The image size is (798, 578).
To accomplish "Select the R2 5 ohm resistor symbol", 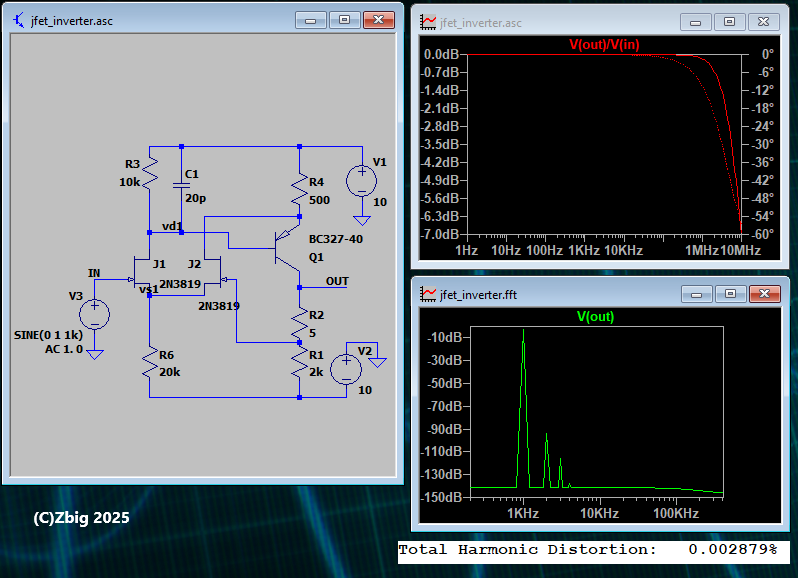I will click(299, 324).
